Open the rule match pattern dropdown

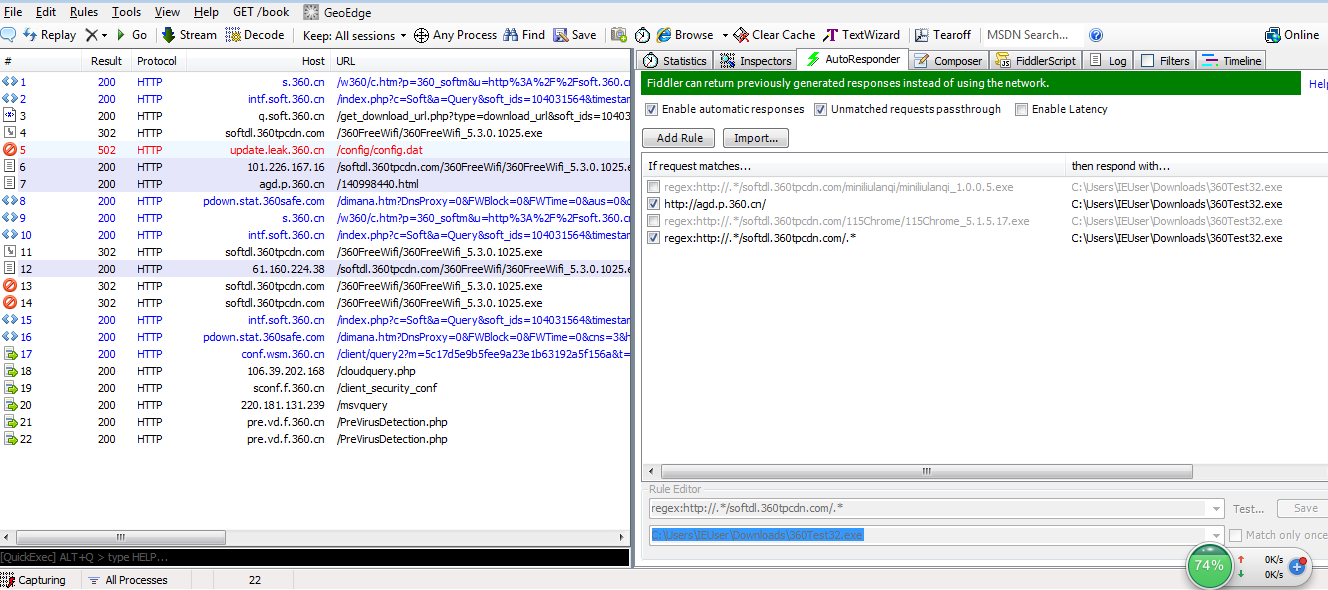tap(1216, 509)
